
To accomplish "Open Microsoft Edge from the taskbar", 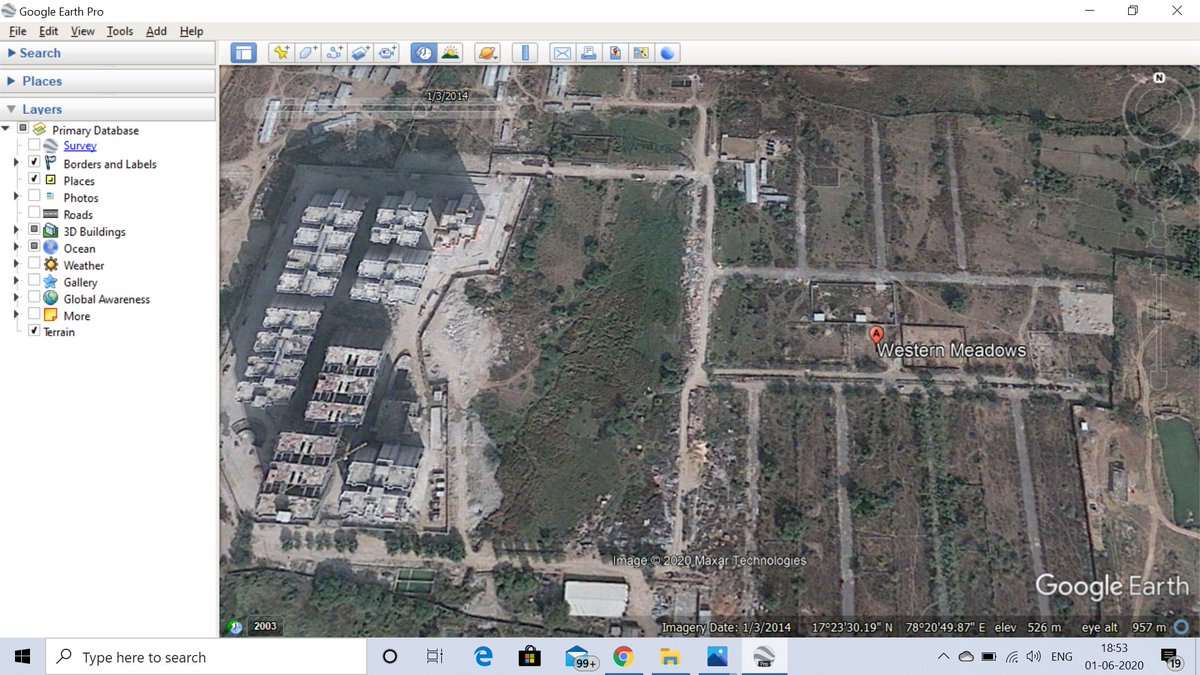I will [483, 657].
